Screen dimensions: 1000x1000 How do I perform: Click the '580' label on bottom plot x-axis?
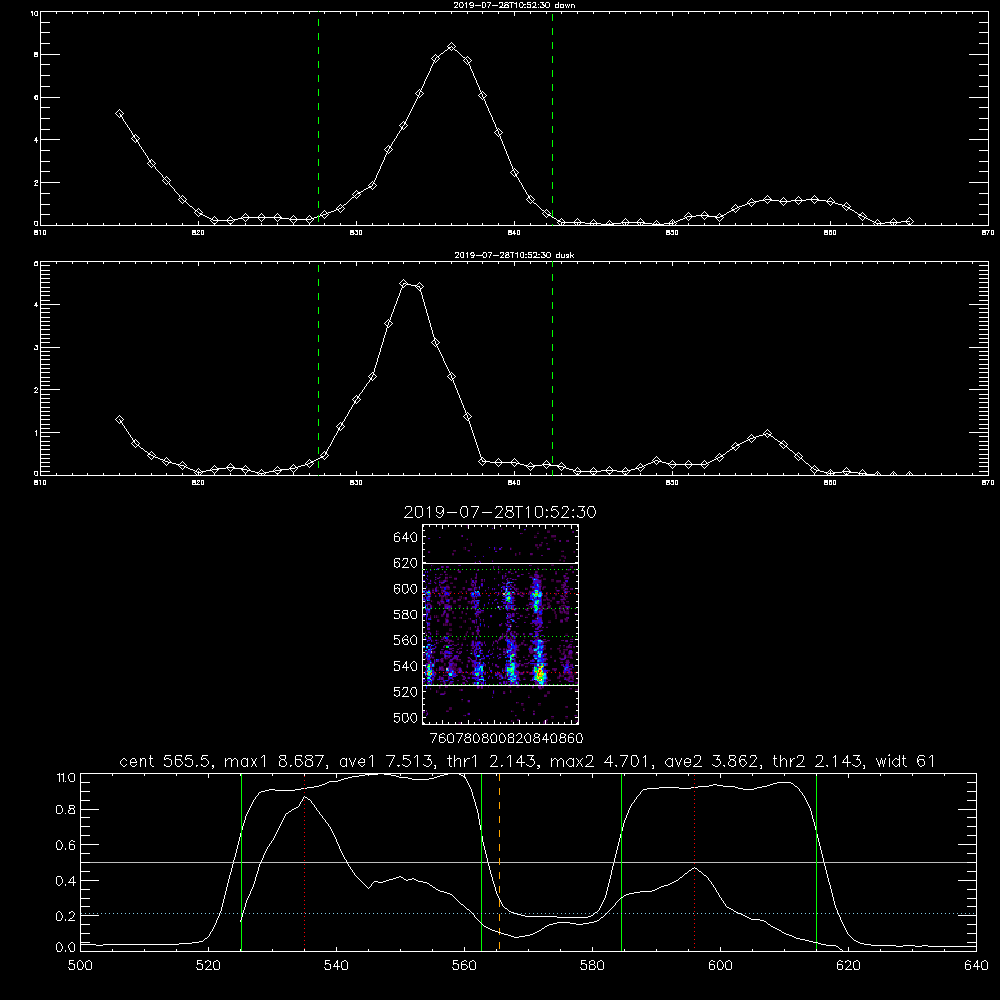pos(592,966)
